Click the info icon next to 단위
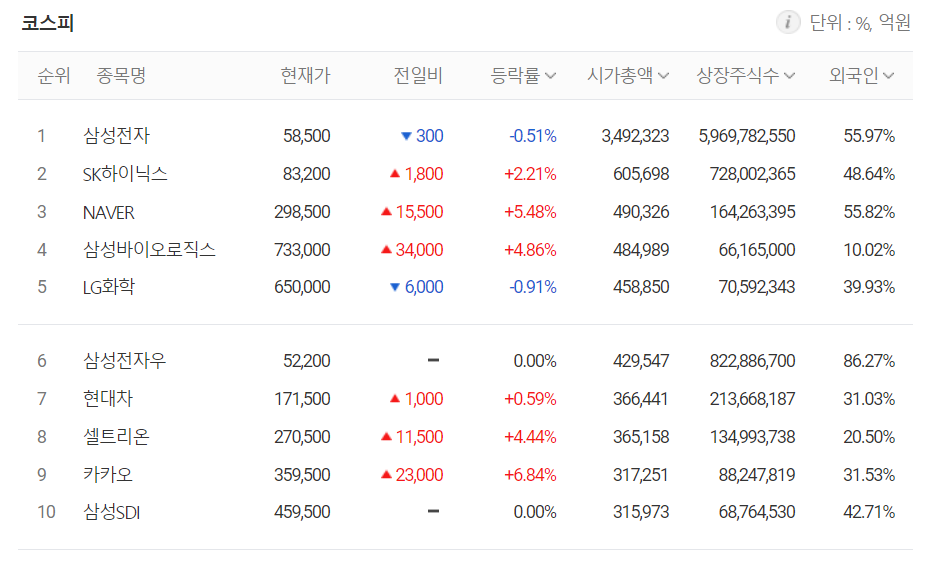This screenshot has height=568, width=951. pyautogui.click(x=788, y=22)
